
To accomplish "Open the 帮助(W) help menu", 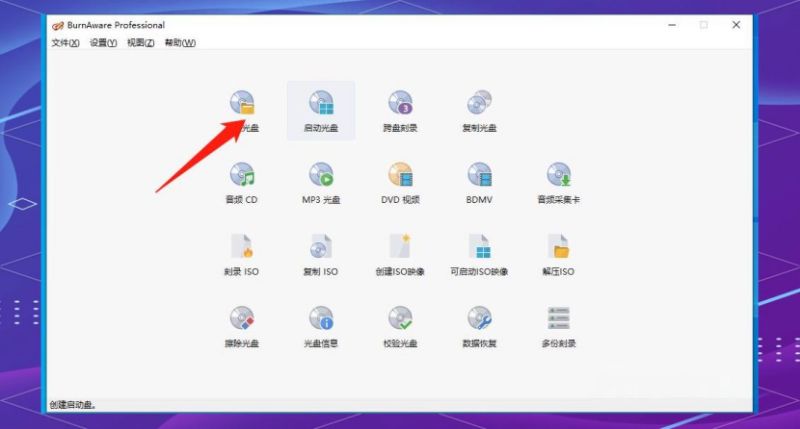I will [x=180, y=43].
